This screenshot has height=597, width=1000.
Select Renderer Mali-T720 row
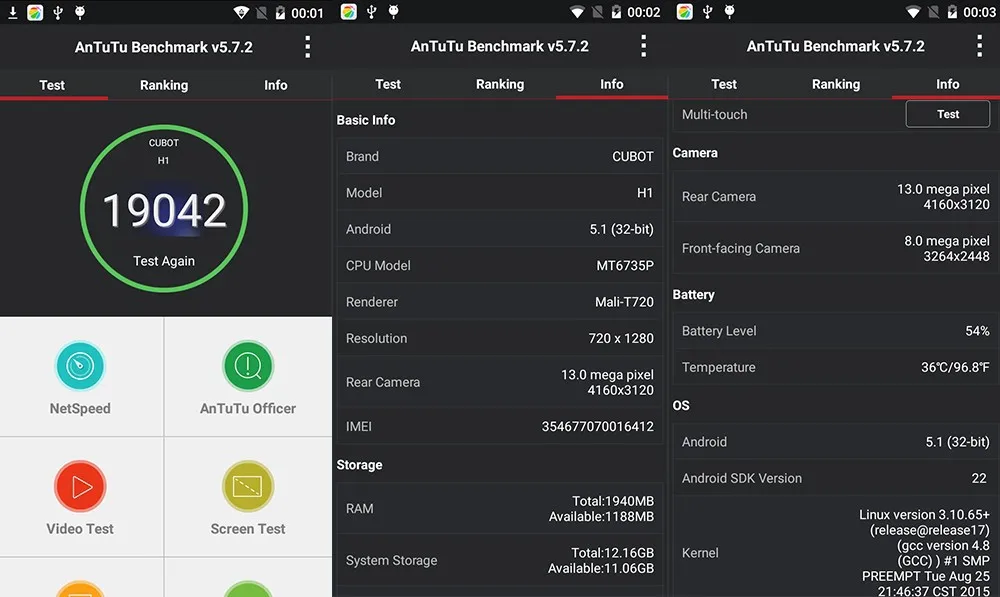pyautogui.click(x=500, y=302)
